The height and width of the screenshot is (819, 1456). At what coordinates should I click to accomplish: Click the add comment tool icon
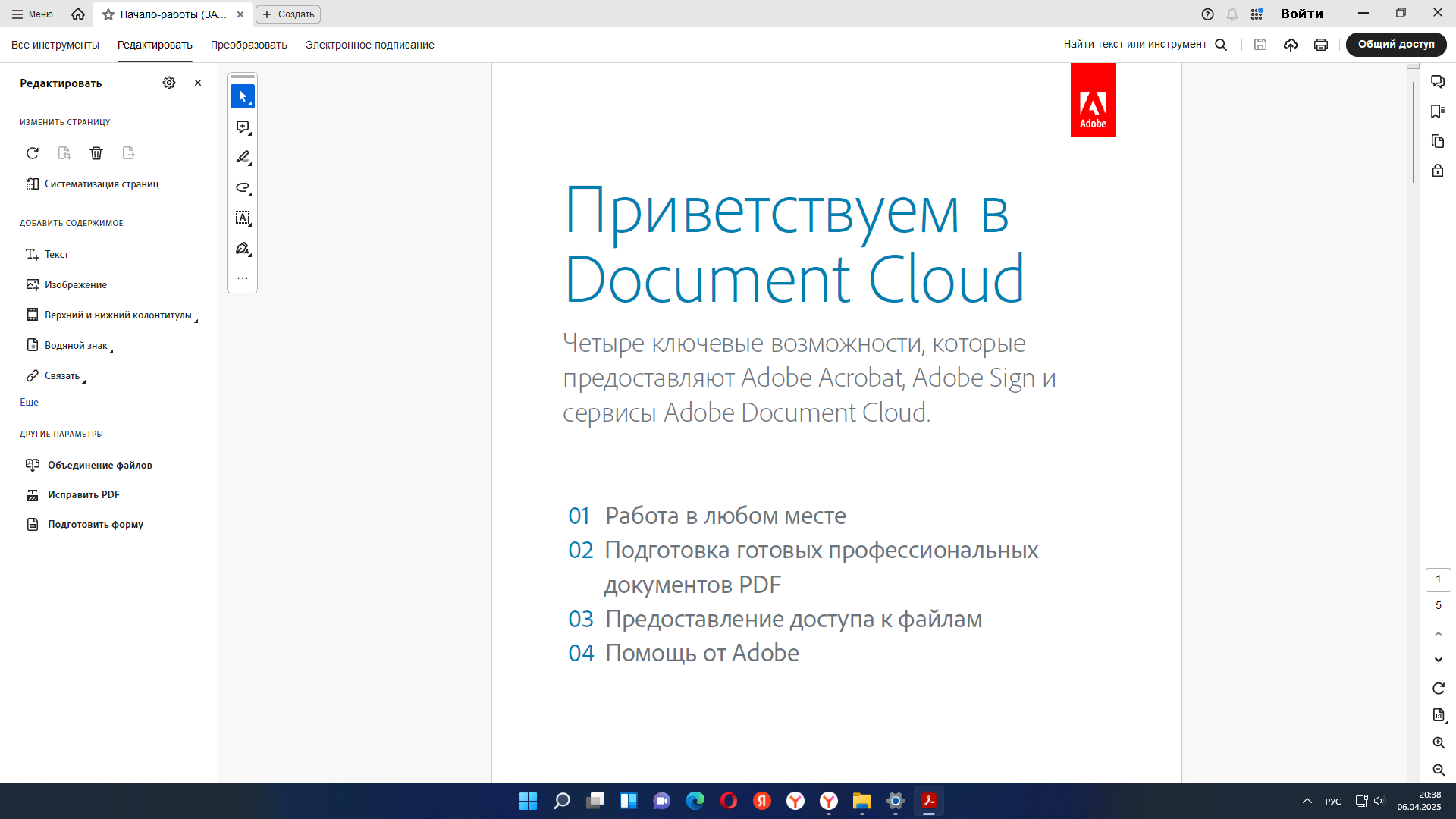click(243, 127)
